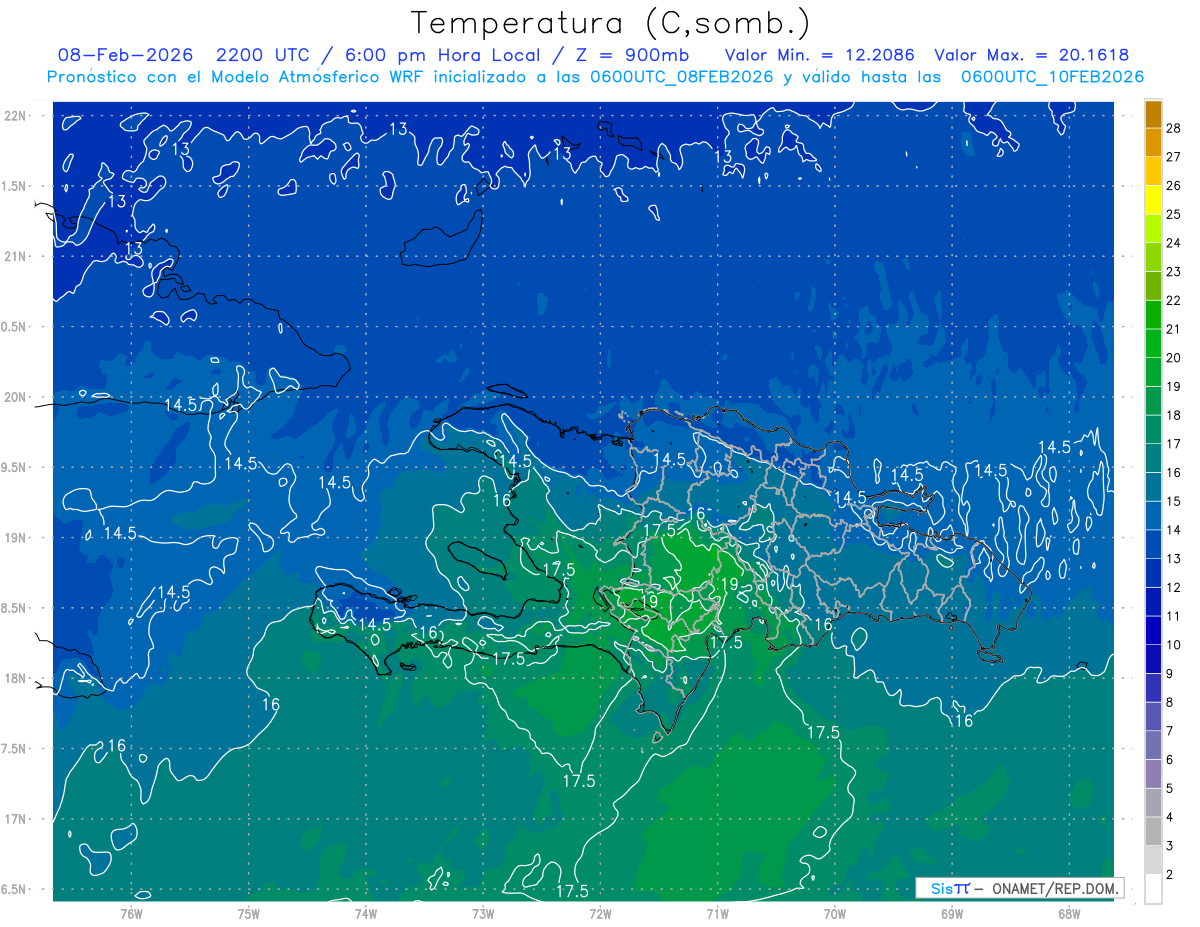Click the '19N' latitude axis label
The height and width of the screenshot is (927, 1200).
click(x=14, y=537)
